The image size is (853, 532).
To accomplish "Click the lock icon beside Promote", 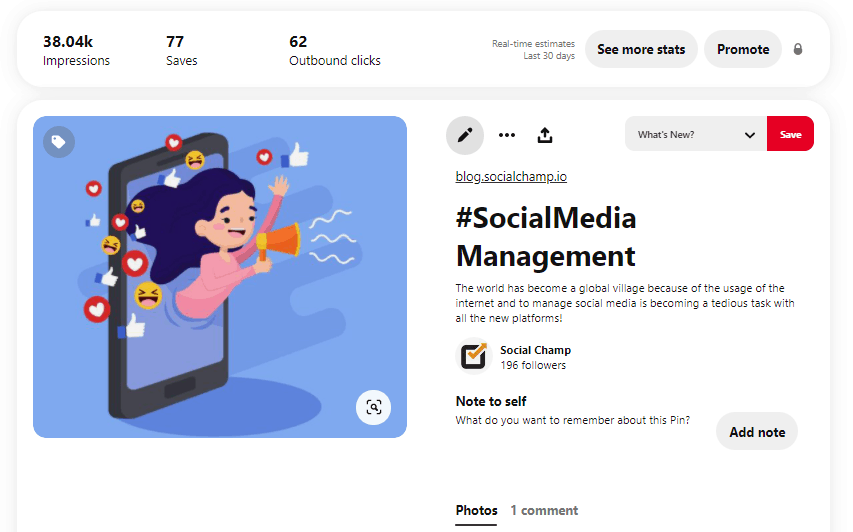I will click(798, 49).
